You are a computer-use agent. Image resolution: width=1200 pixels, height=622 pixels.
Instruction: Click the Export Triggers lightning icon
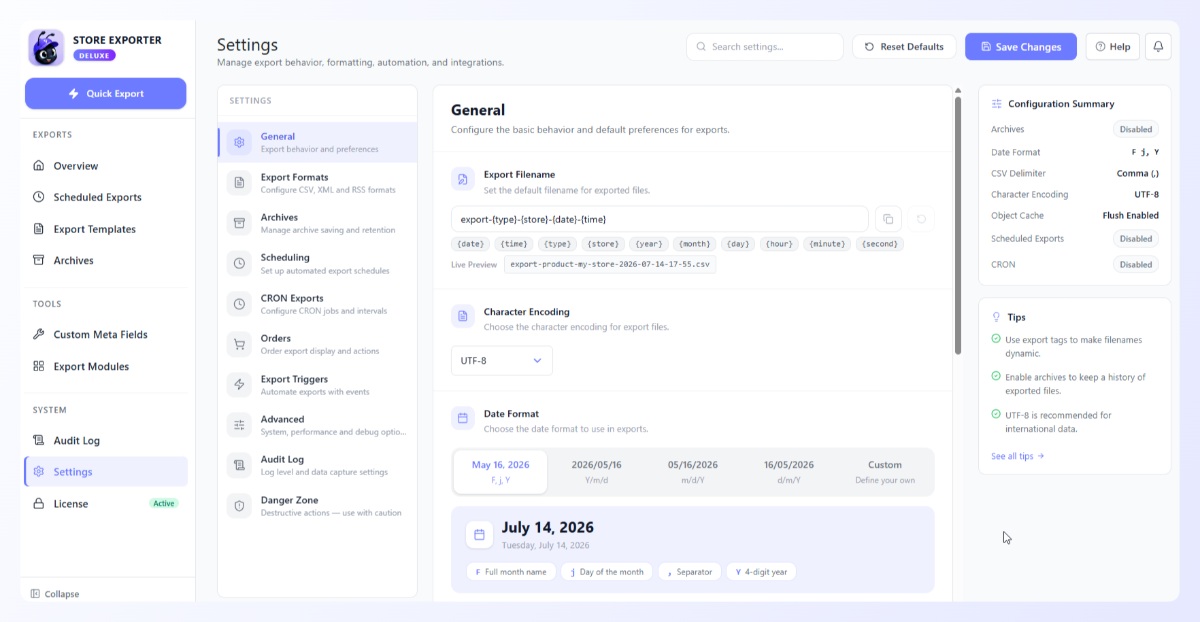pos(239,385)
